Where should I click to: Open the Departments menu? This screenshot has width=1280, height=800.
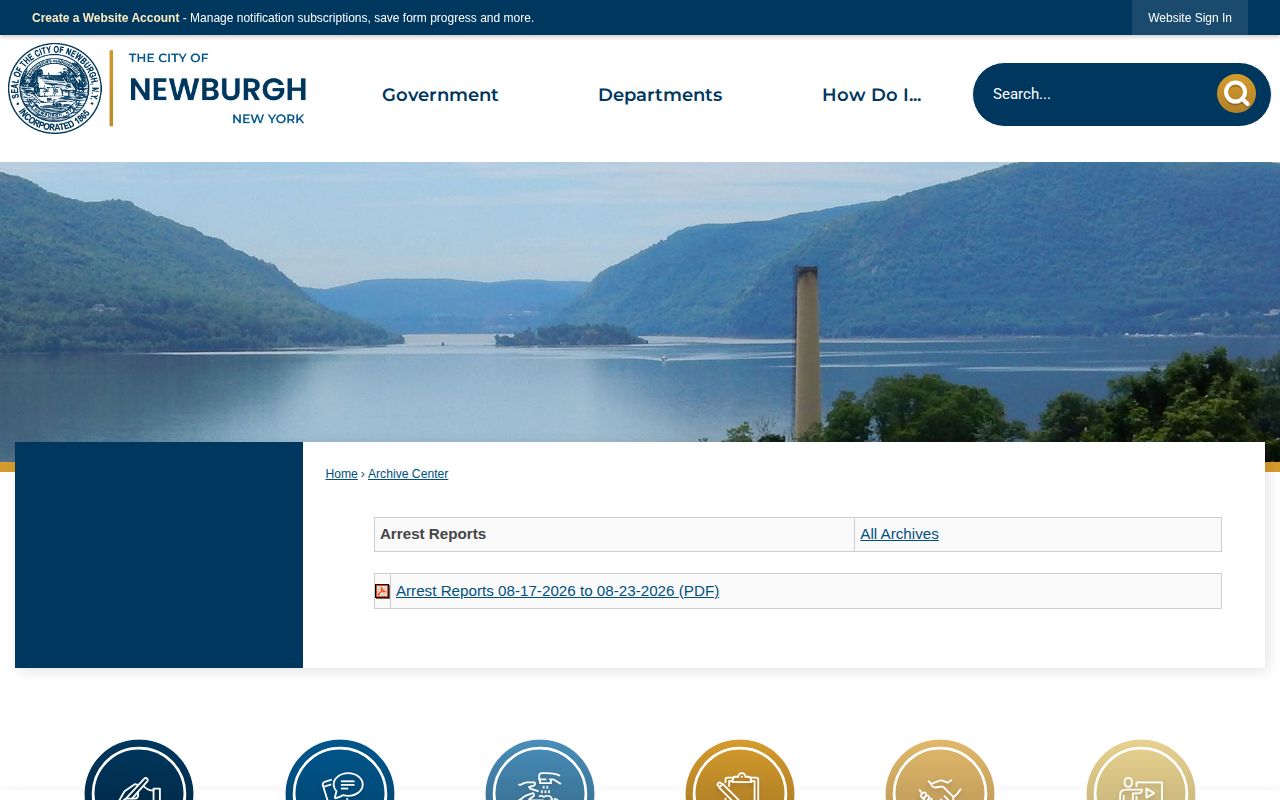point(660,95)
